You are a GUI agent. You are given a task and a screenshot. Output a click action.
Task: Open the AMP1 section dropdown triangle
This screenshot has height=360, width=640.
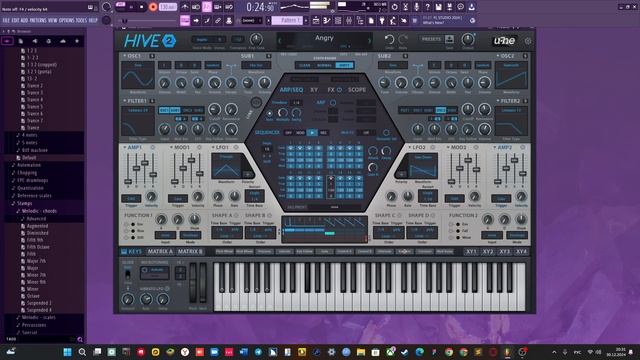[125, 147]
